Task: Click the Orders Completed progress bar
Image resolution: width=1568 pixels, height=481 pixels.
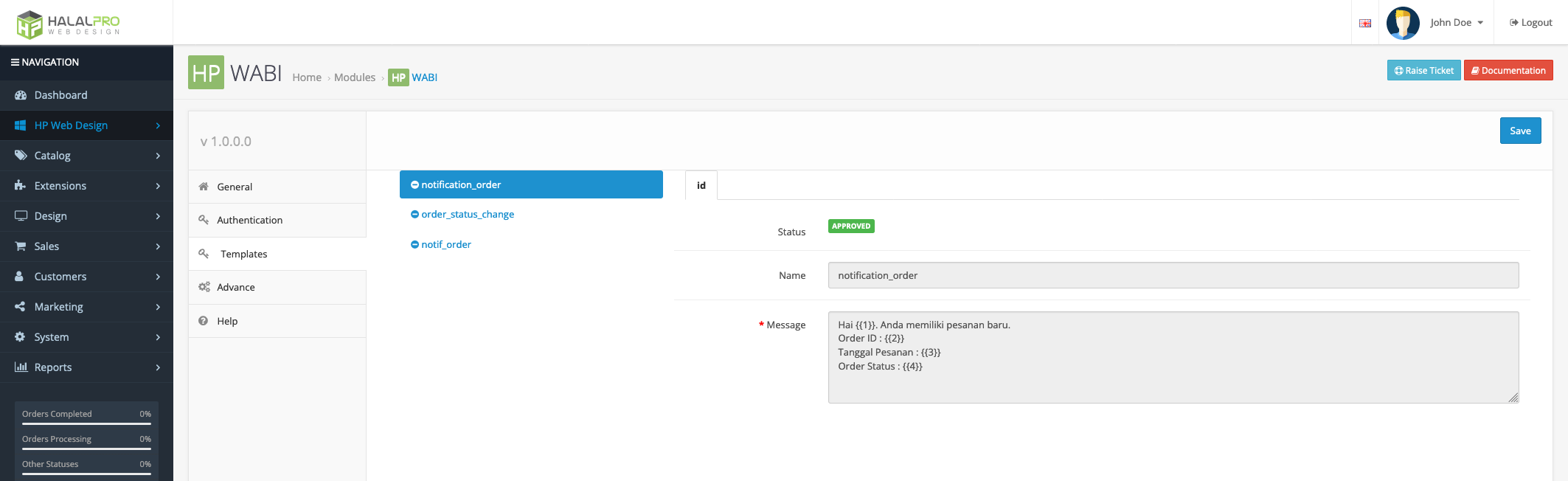Action: pos(86,424)
